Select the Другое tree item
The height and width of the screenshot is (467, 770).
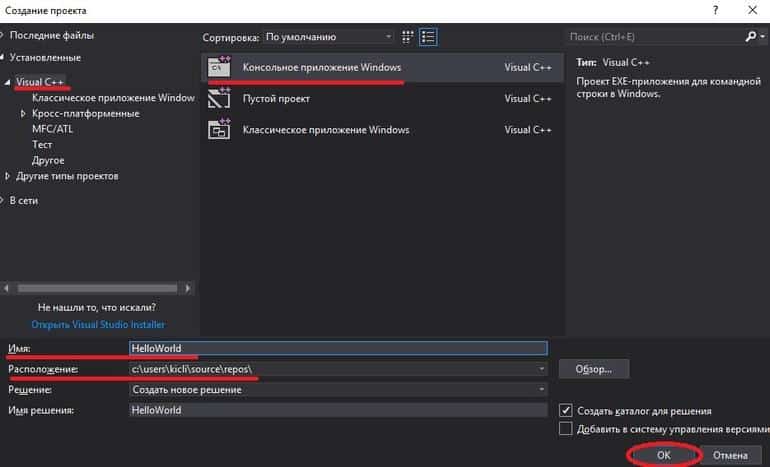(48, 161)
